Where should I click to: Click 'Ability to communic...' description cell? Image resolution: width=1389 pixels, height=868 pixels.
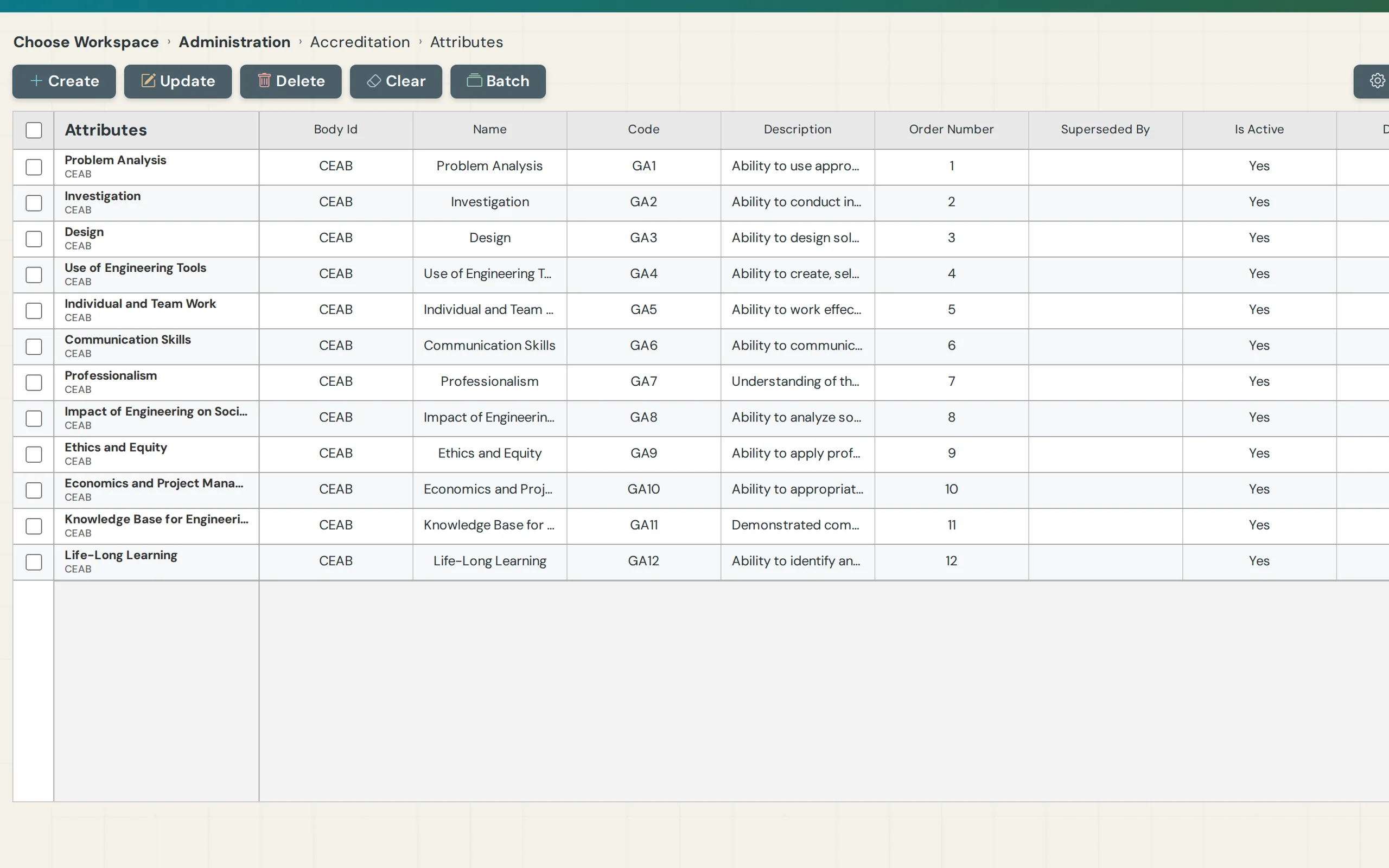pos(797,346)
